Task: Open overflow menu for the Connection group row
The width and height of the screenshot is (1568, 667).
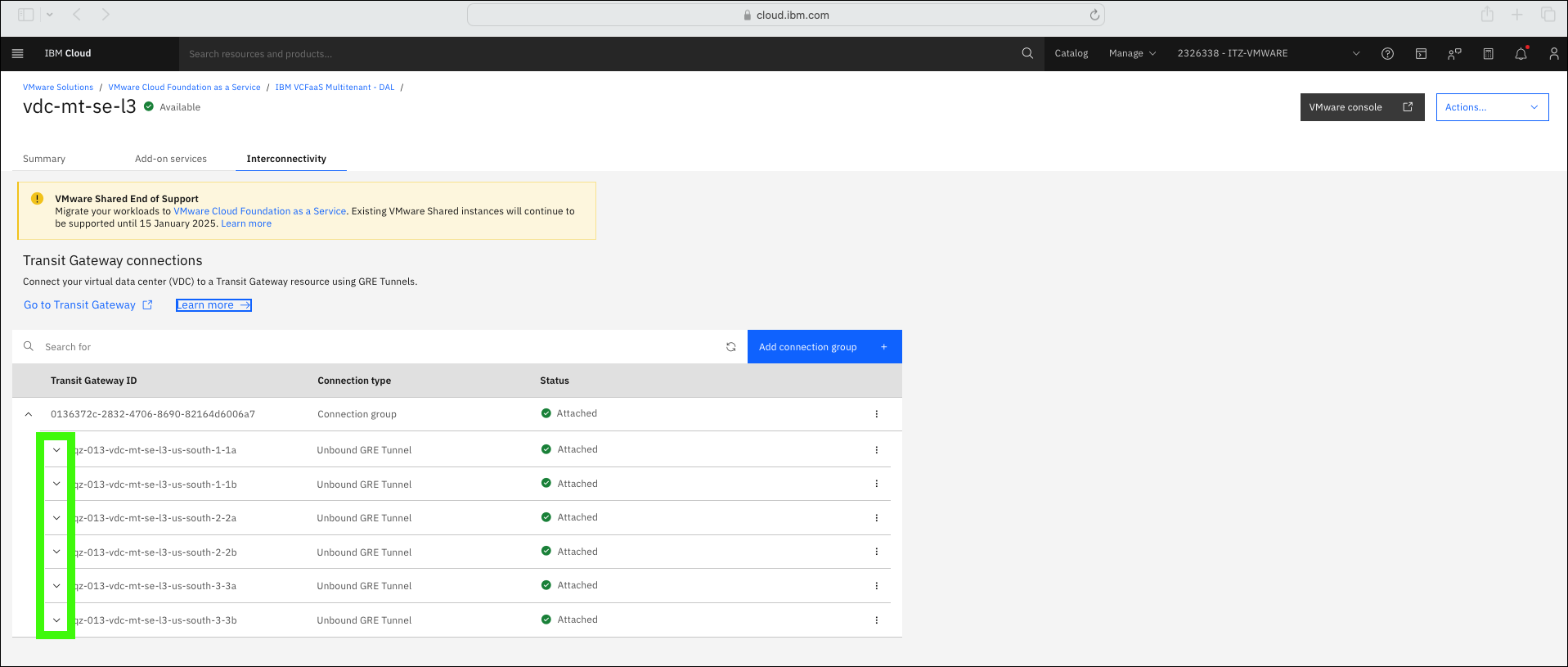Action: [x=876, y=414]
